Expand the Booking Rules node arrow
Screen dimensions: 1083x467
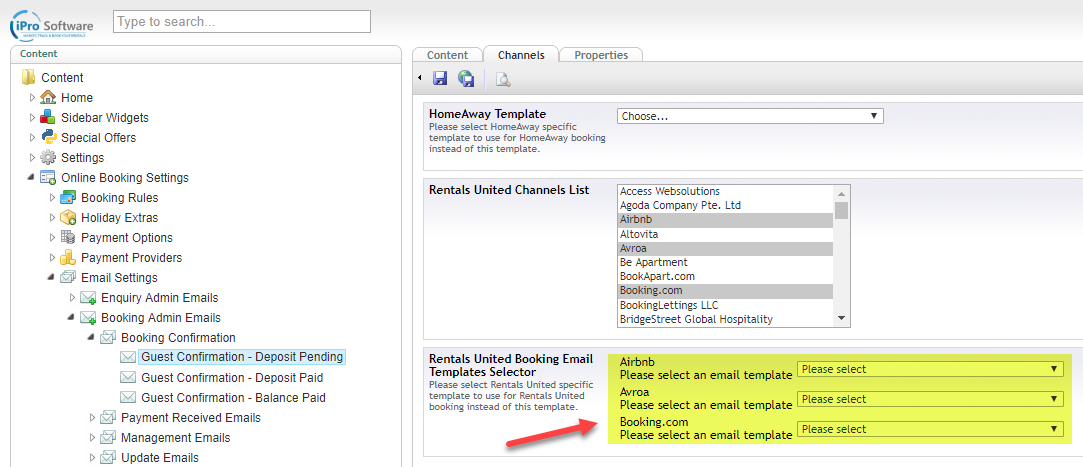click(x=52, y=198)
